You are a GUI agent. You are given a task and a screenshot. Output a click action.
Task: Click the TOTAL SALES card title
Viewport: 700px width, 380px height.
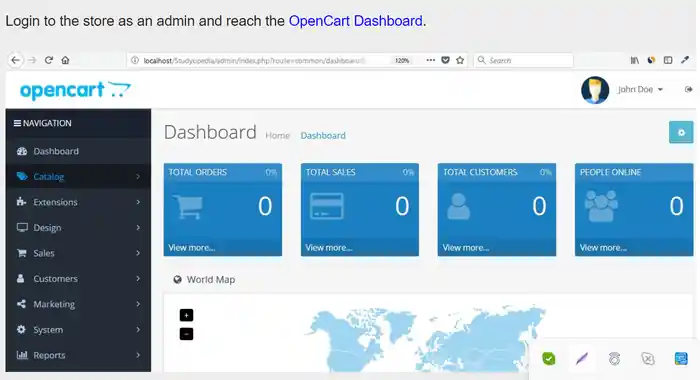[330, 172]
